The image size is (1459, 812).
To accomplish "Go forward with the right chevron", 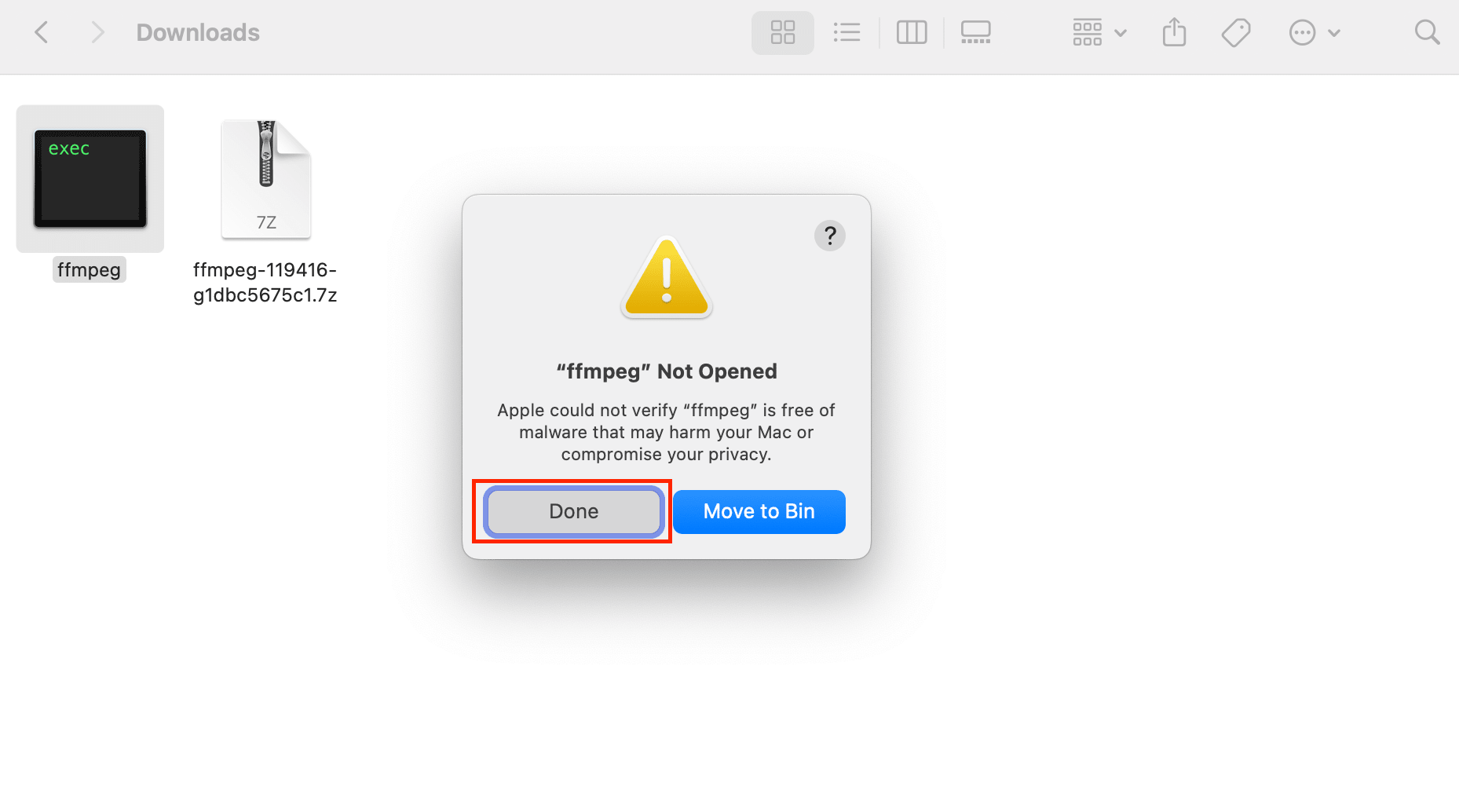I will 97,32.
